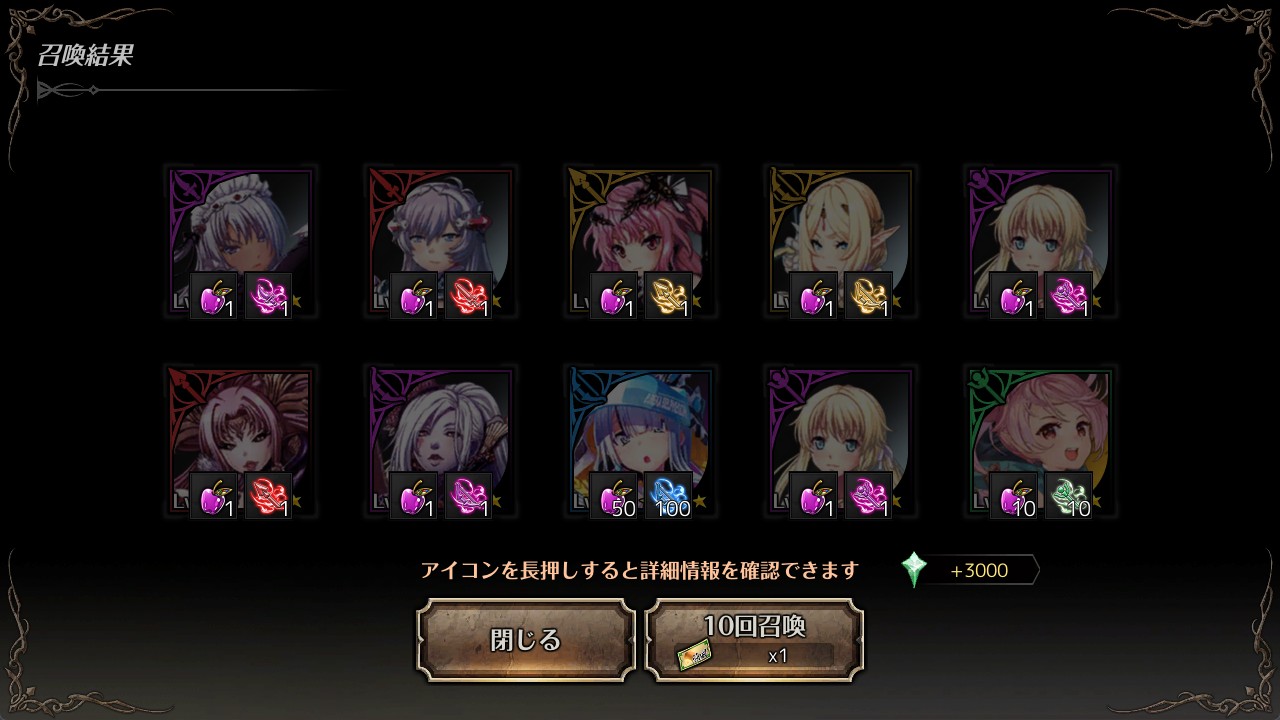This screenshot has height=720, width=1280.
Task: Choose the blonde elf character portrait
Action: point(840,242)
